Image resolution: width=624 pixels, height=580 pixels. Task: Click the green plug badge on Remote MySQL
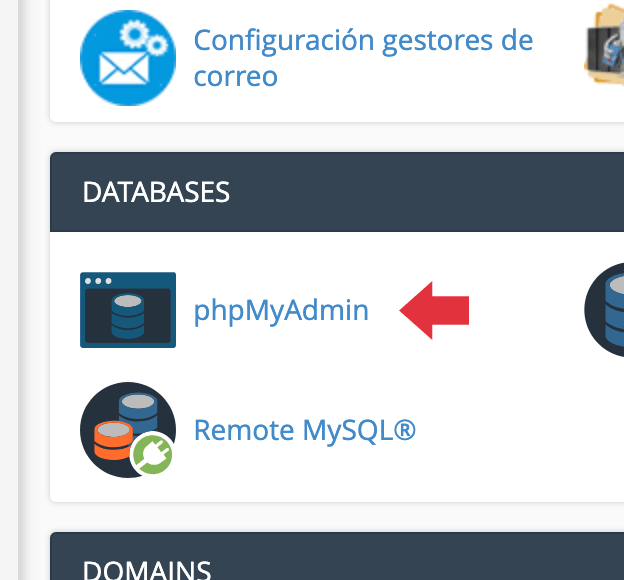point(153,454)
